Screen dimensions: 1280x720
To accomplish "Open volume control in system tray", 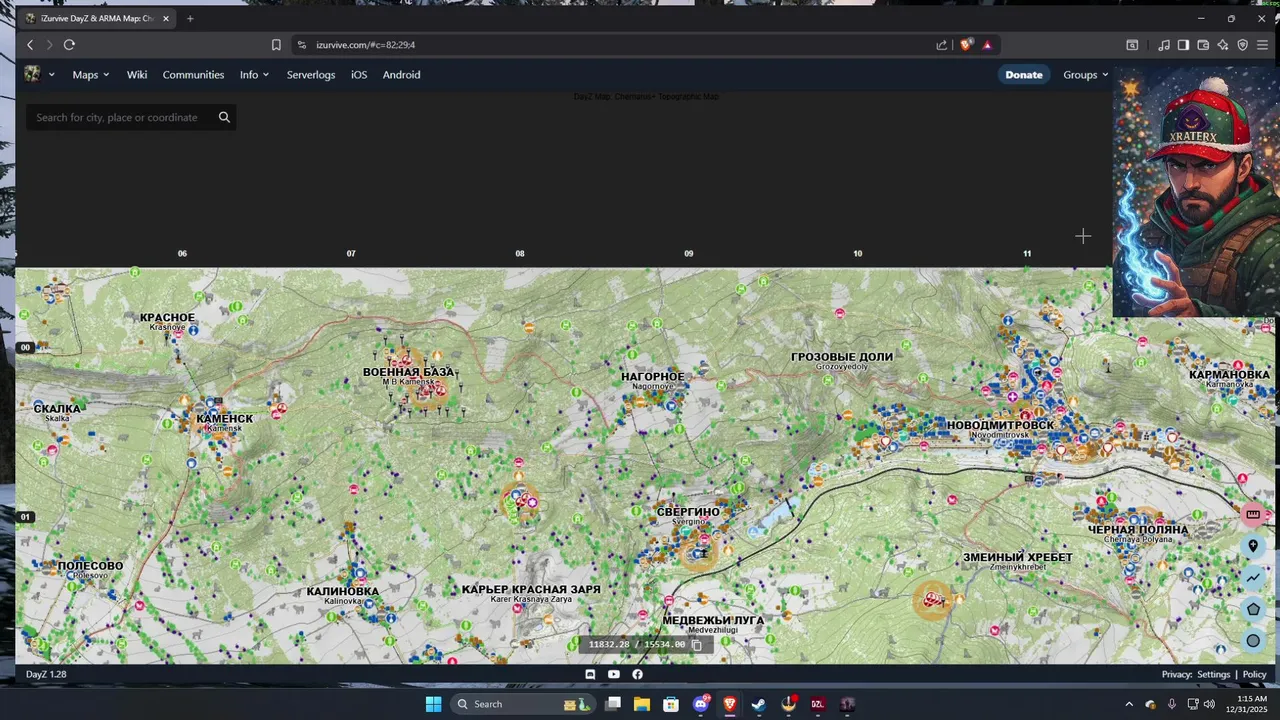I will 1209,704.
